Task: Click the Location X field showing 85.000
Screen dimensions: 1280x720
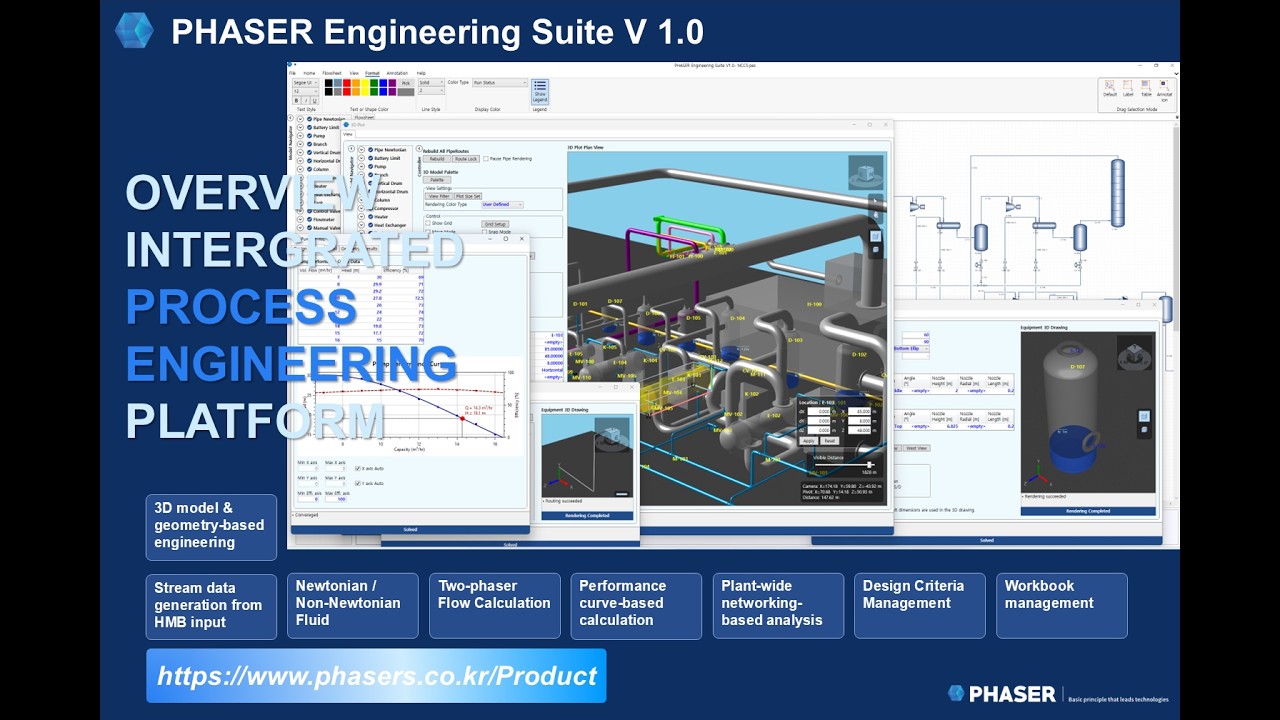Action: tap(859, 411)
